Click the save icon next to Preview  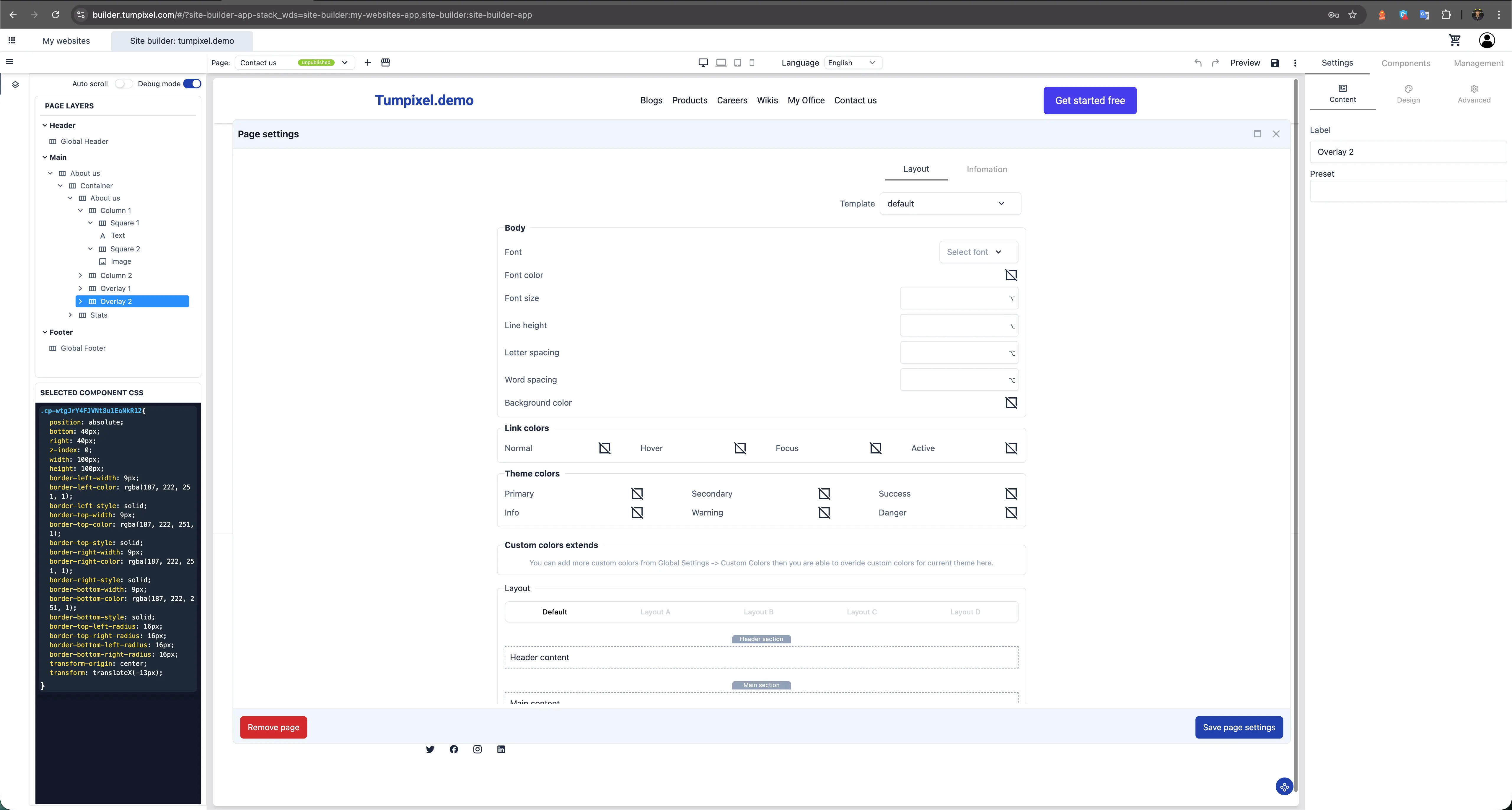[1274, 63]
